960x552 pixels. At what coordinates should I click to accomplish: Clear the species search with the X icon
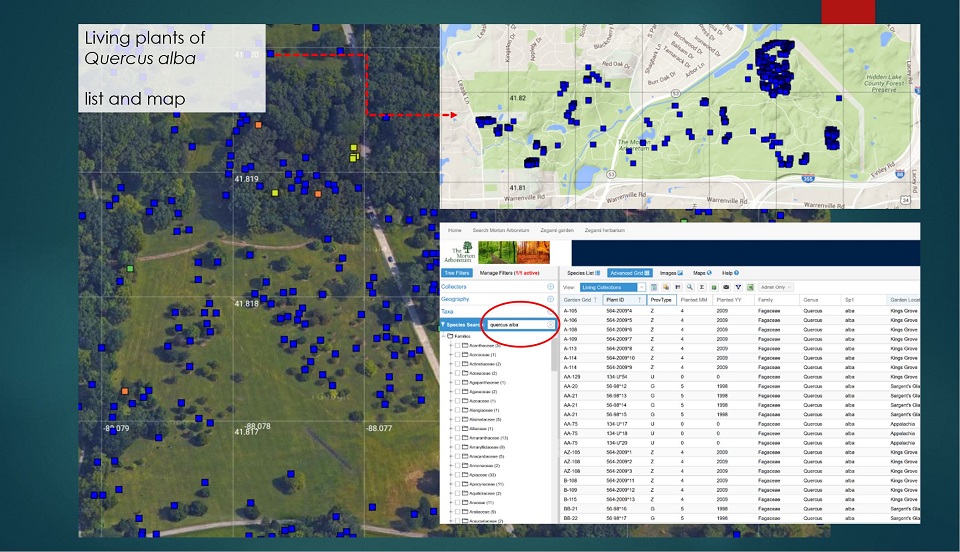point(550,325)
